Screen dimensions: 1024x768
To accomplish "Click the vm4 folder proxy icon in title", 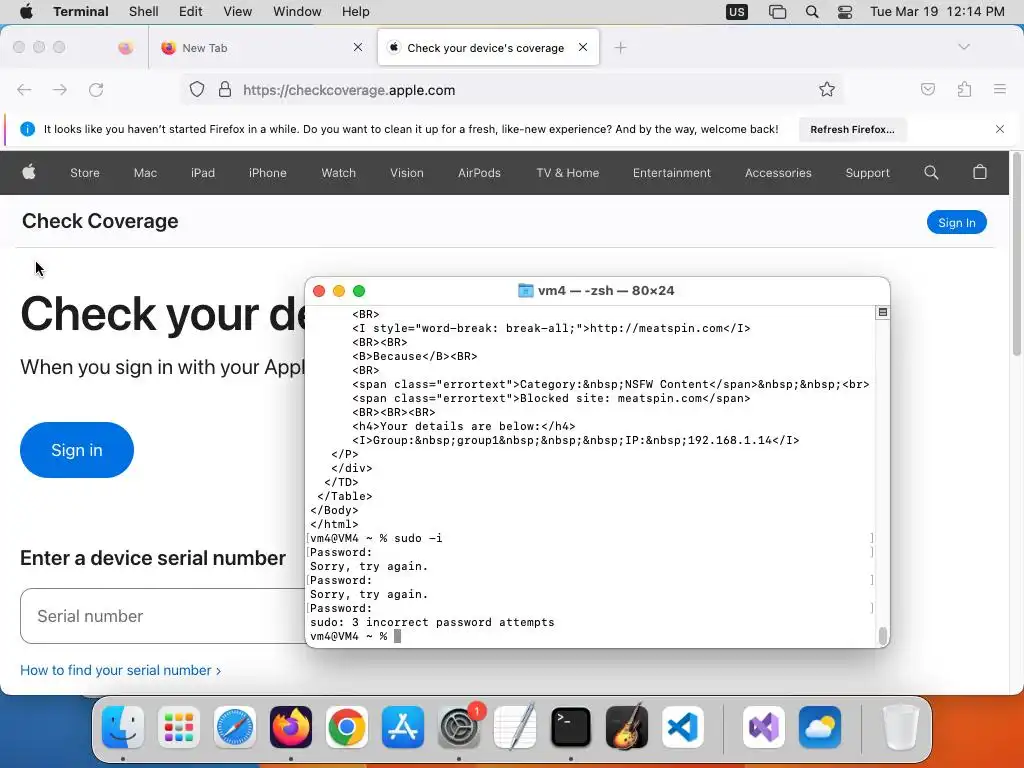I will click(525, 291).
